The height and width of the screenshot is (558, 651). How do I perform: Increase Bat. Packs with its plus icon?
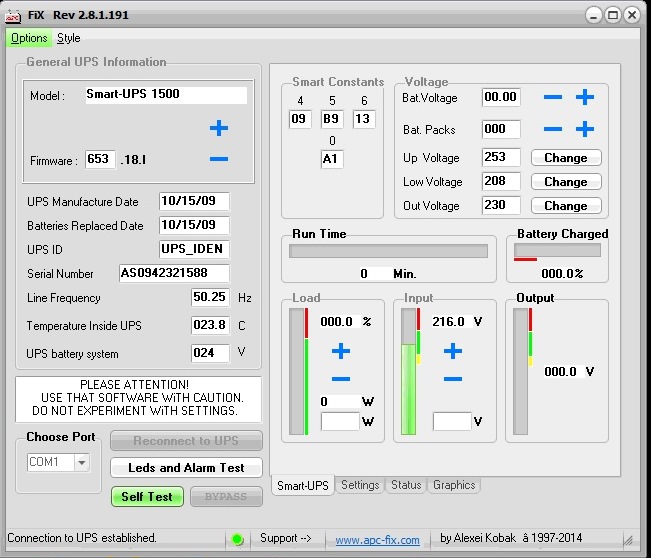coord(585,129)
